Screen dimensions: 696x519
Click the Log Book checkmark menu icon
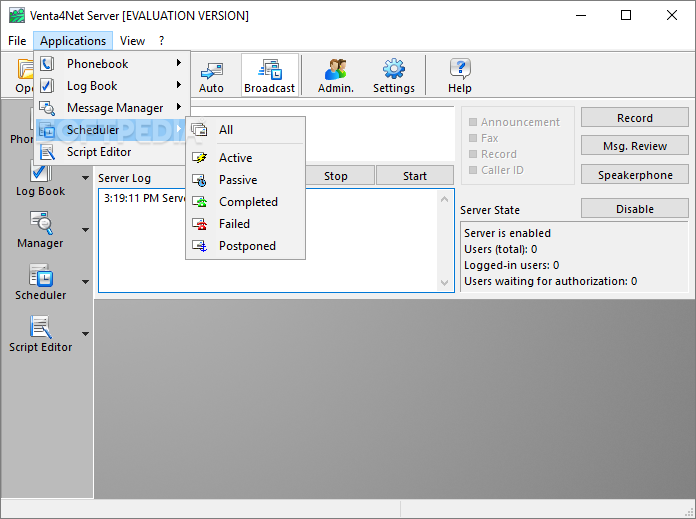[47, 86]
